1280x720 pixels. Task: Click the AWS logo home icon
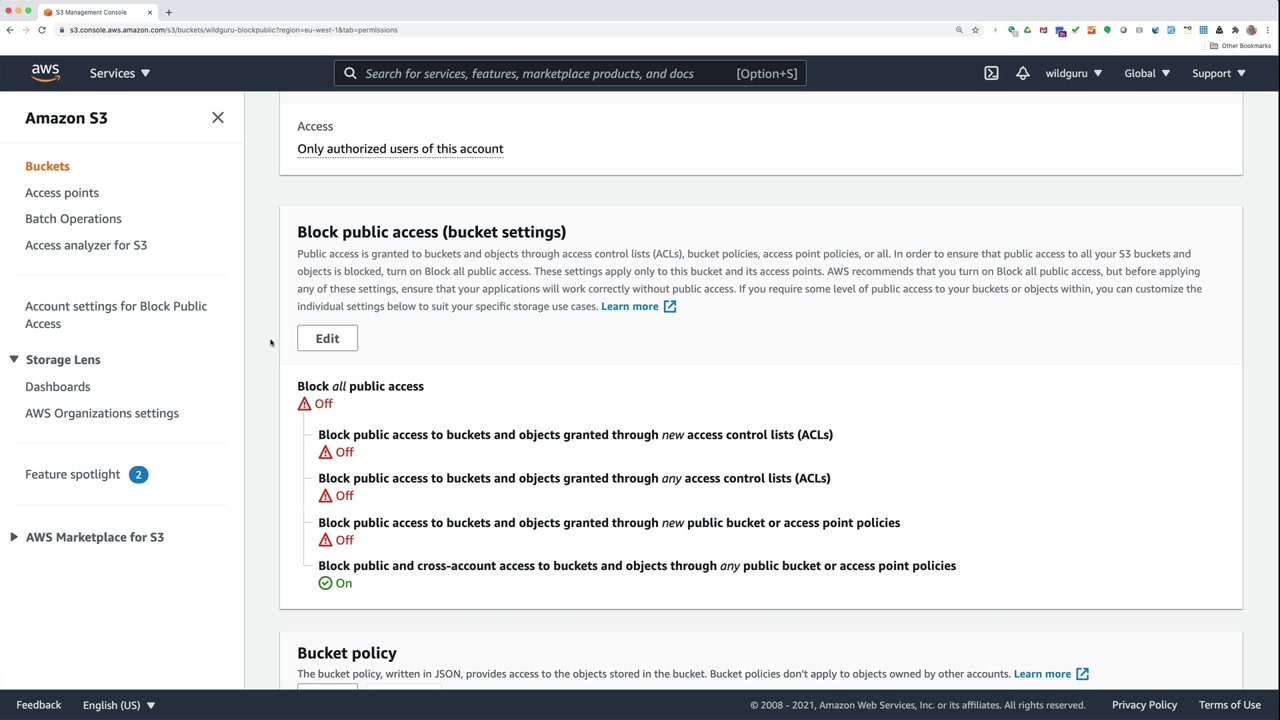(x=45, y=73)
